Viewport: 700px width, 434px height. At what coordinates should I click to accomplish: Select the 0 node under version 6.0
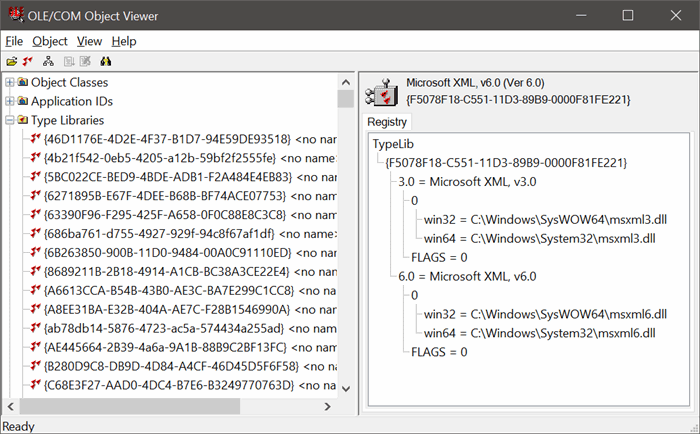414,295
